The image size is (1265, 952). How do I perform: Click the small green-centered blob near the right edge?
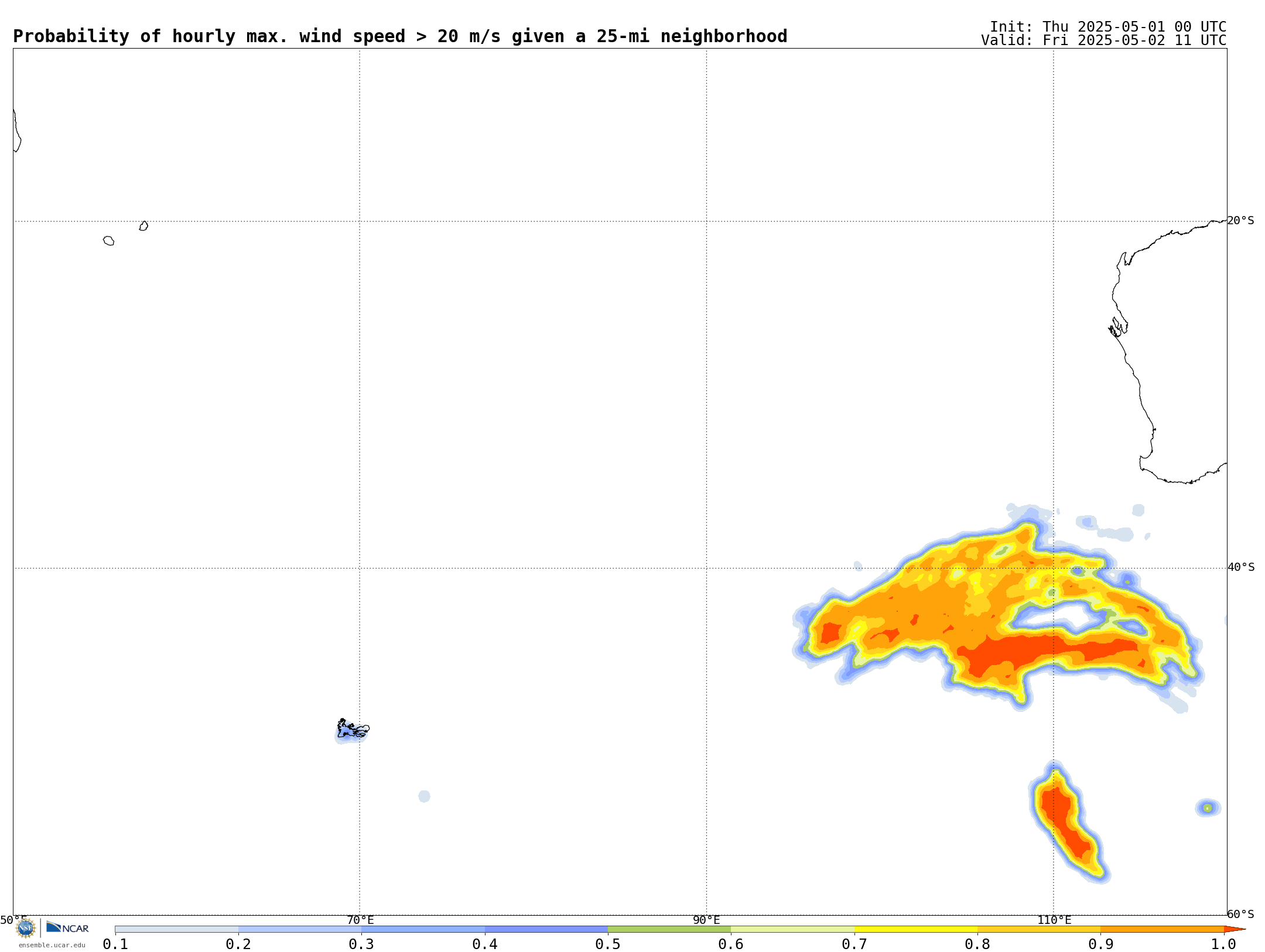pyautogui.click(x=1208, y=808)
